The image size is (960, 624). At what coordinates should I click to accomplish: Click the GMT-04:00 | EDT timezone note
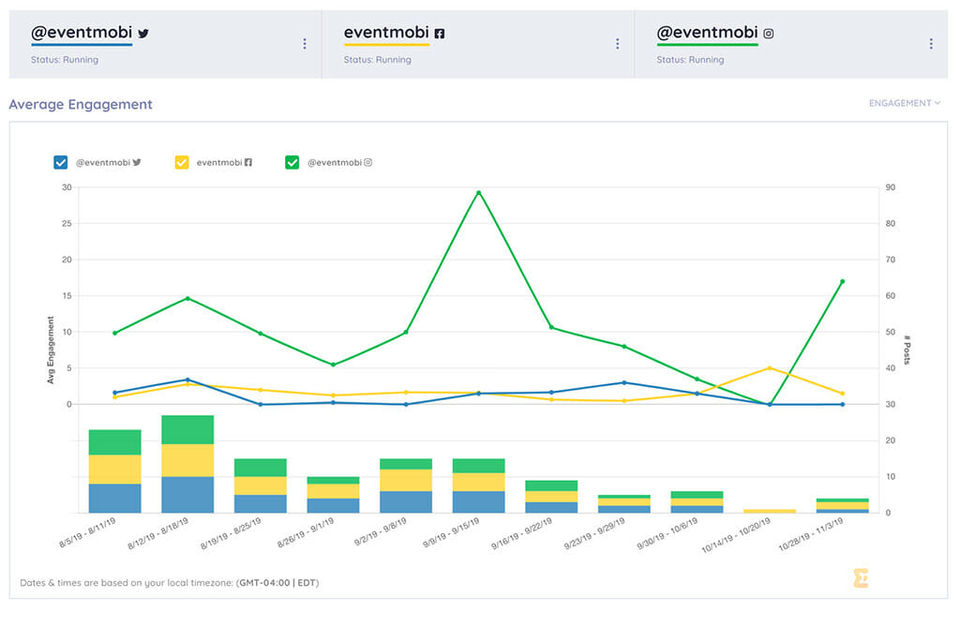pos(277,582)
